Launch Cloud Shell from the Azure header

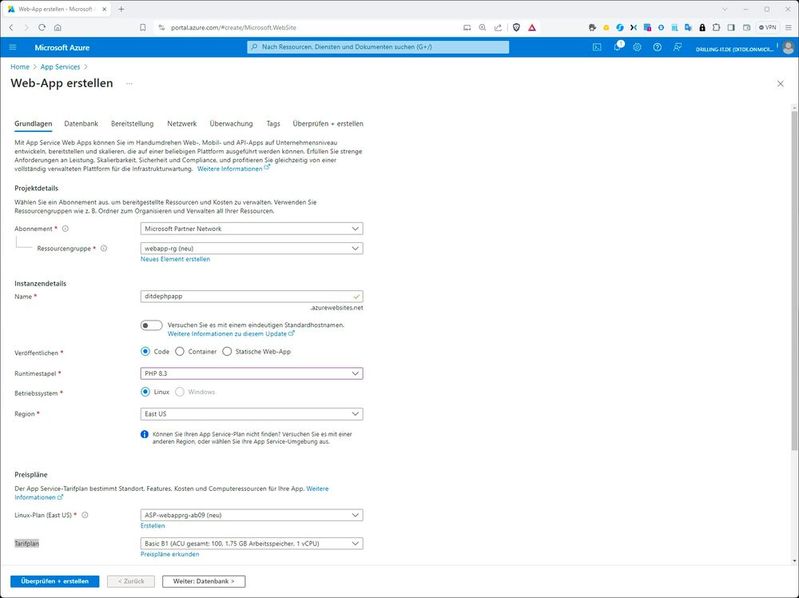tap(597, 47)
